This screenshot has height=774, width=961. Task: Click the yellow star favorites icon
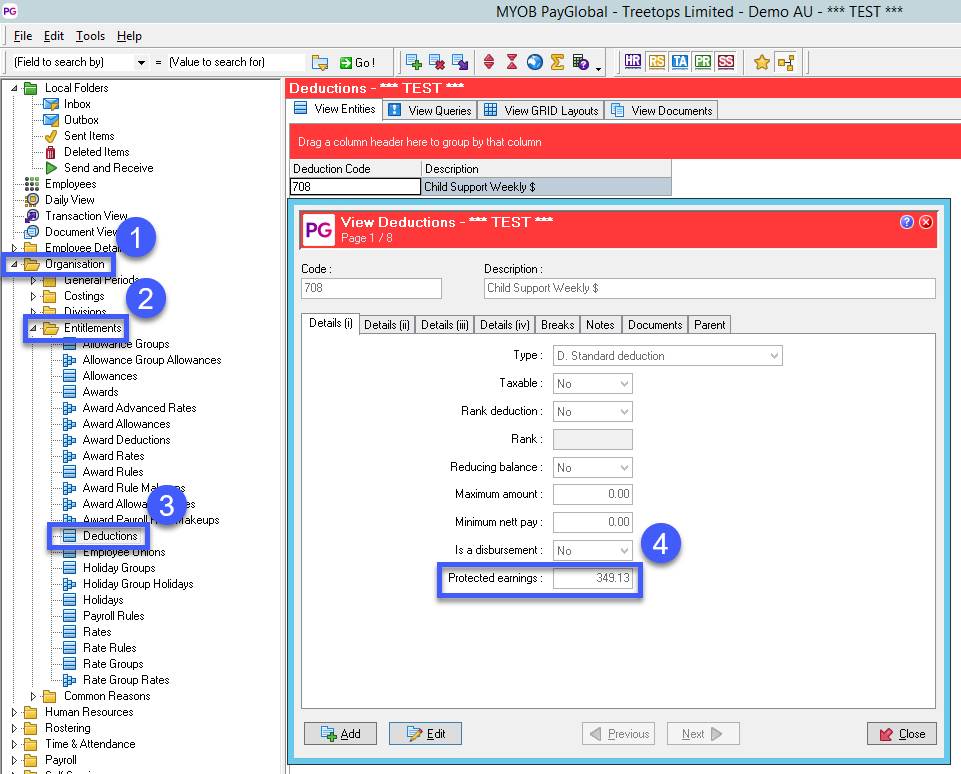762,62
